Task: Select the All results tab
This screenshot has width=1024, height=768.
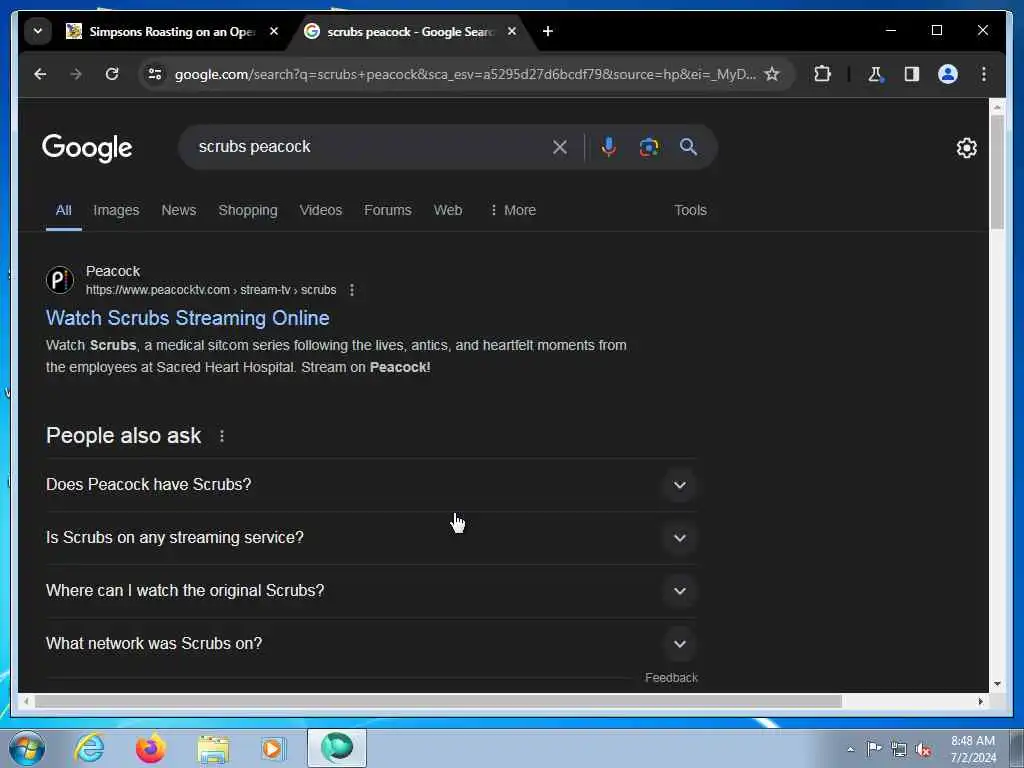Action: click(x=63, y=210)
